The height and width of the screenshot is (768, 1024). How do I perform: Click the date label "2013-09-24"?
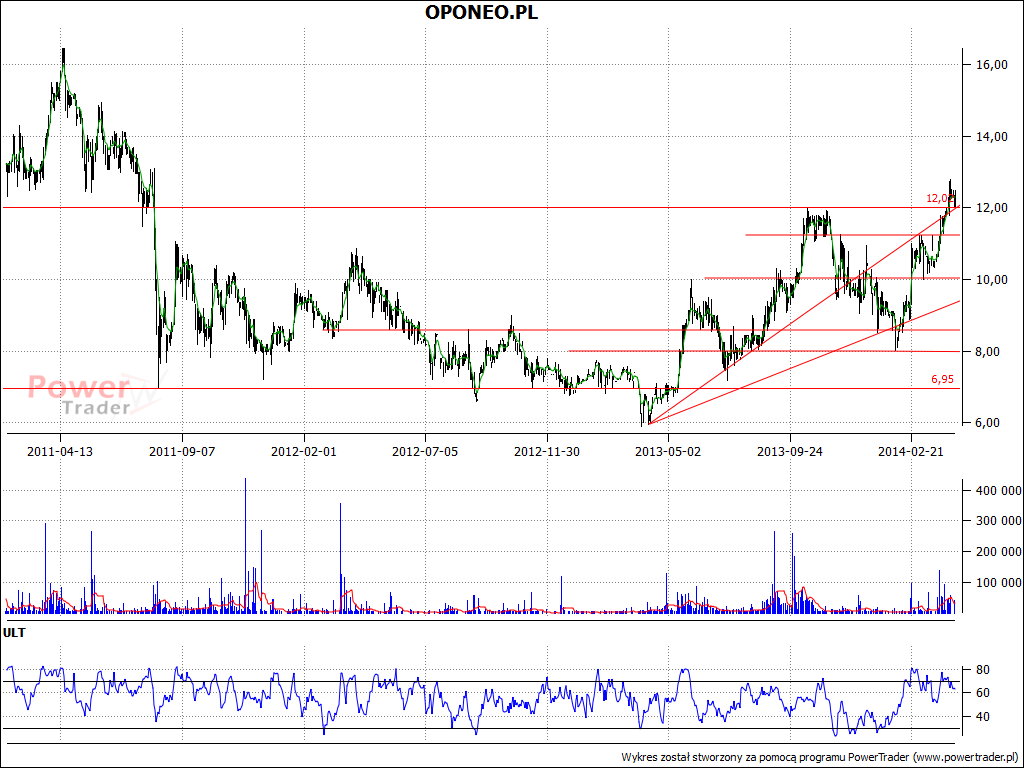click(x=790, y=451)
